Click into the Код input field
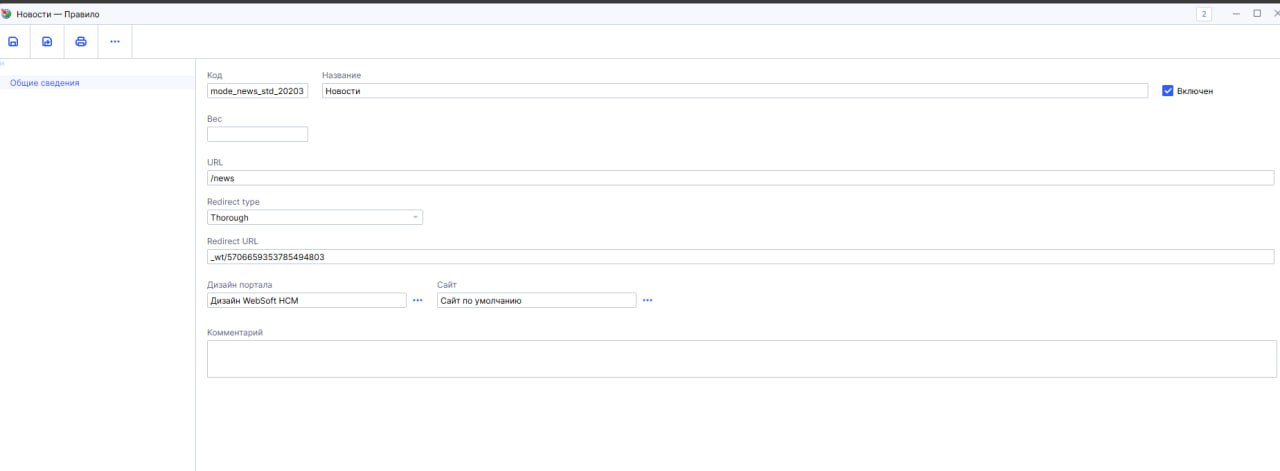 point(257,91)
